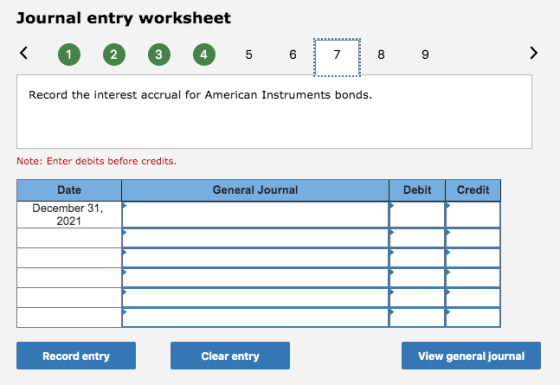This screenshot has width=560, height=385.
Task: Open second row General Journal account cell
Action: [x=255, y=238]
